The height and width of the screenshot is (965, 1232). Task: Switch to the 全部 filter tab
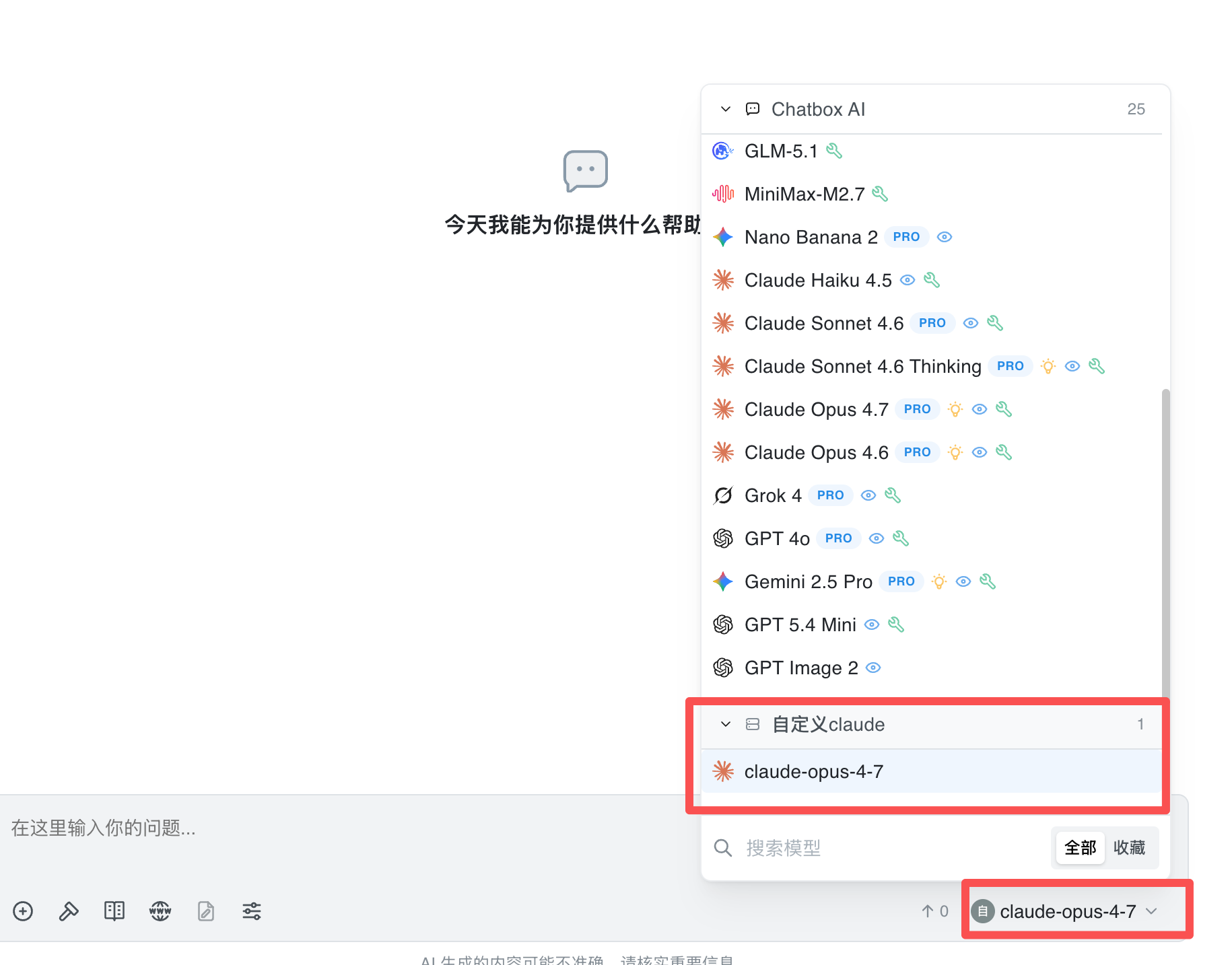point(1081,848)
